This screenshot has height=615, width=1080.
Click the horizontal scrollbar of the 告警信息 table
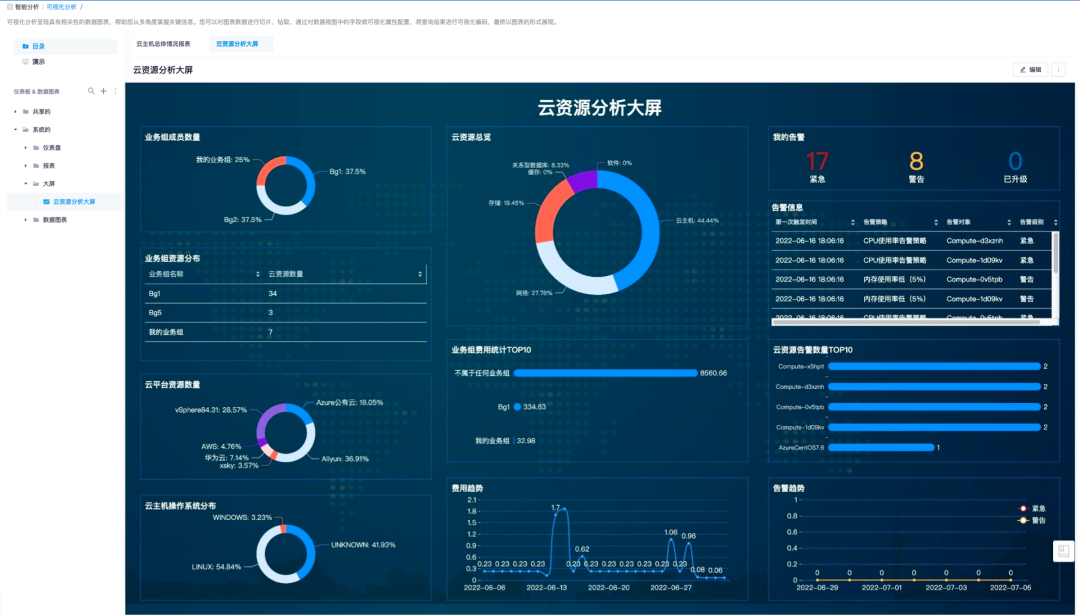pyautogui.click(x=906, y=322)
